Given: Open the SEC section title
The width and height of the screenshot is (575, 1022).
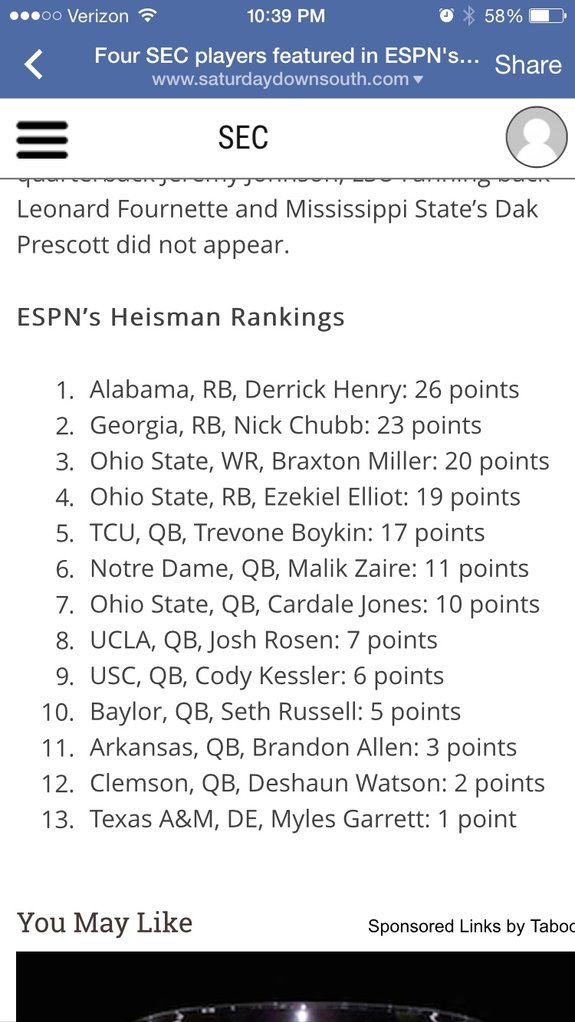Looking at the screenshot, I should point(243,137).
